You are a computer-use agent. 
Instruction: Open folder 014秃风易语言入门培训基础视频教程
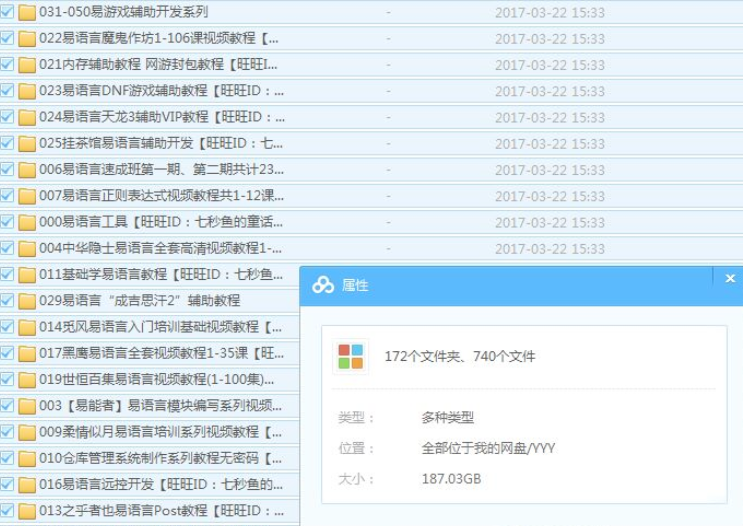(x=160, y=327)
